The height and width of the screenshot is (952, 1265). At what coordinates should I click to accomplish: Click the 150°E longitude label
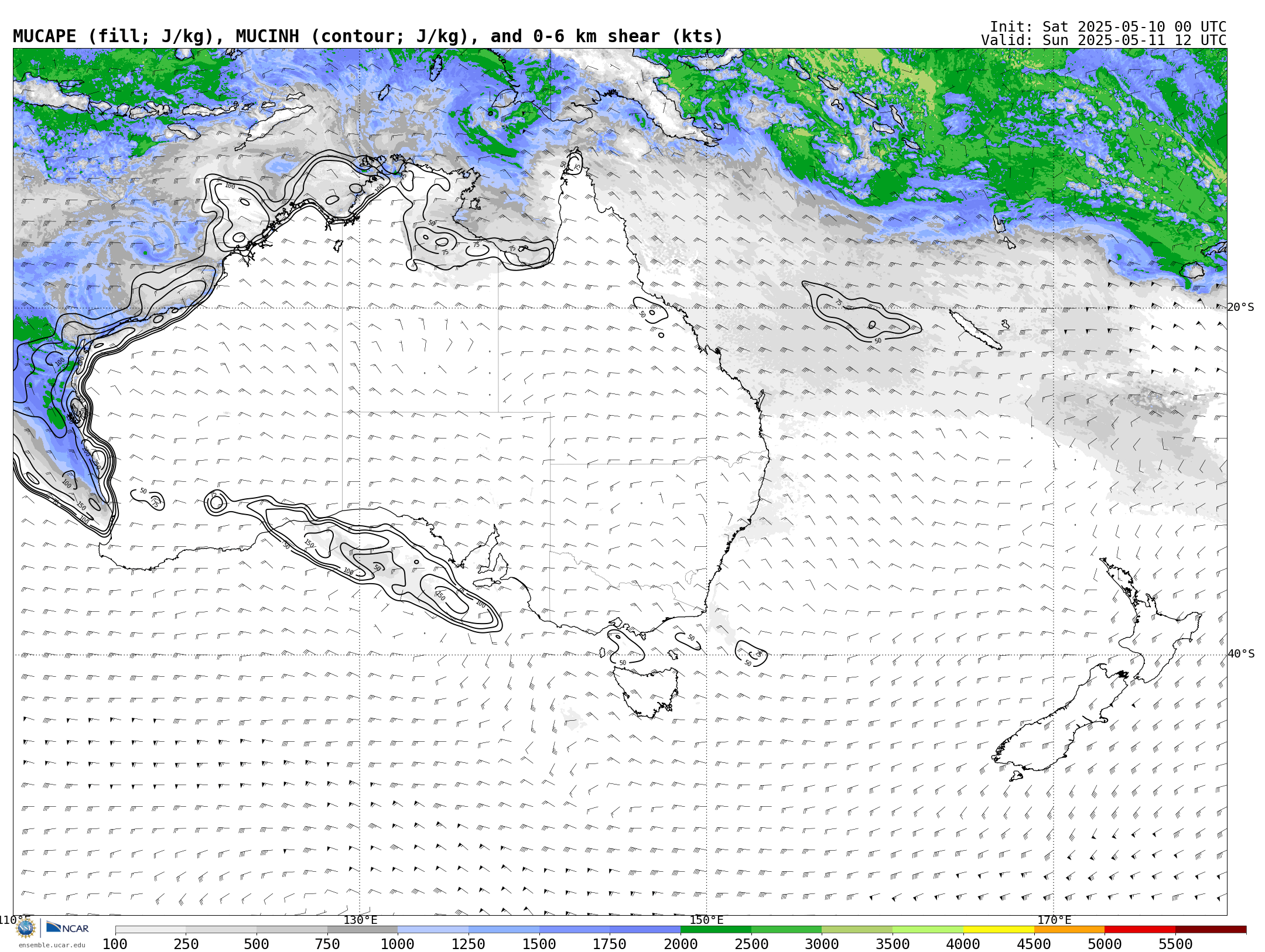coord(707,920)
